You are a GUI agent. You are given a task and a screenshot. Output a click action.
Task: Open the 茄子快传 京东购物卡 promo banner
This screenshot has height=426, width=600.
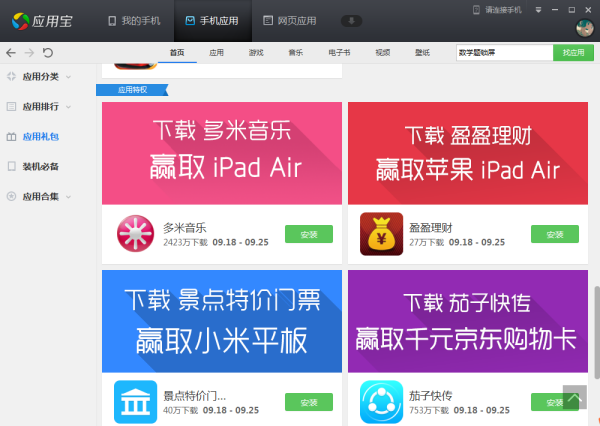tap(468, 321)
